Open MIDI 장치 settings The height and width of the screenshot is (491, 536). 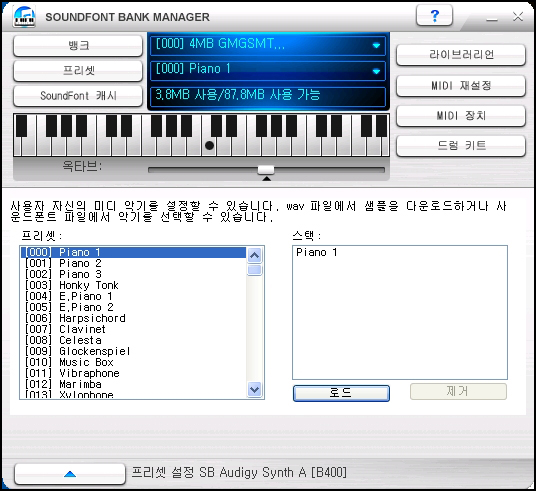(x=461, y=116)
